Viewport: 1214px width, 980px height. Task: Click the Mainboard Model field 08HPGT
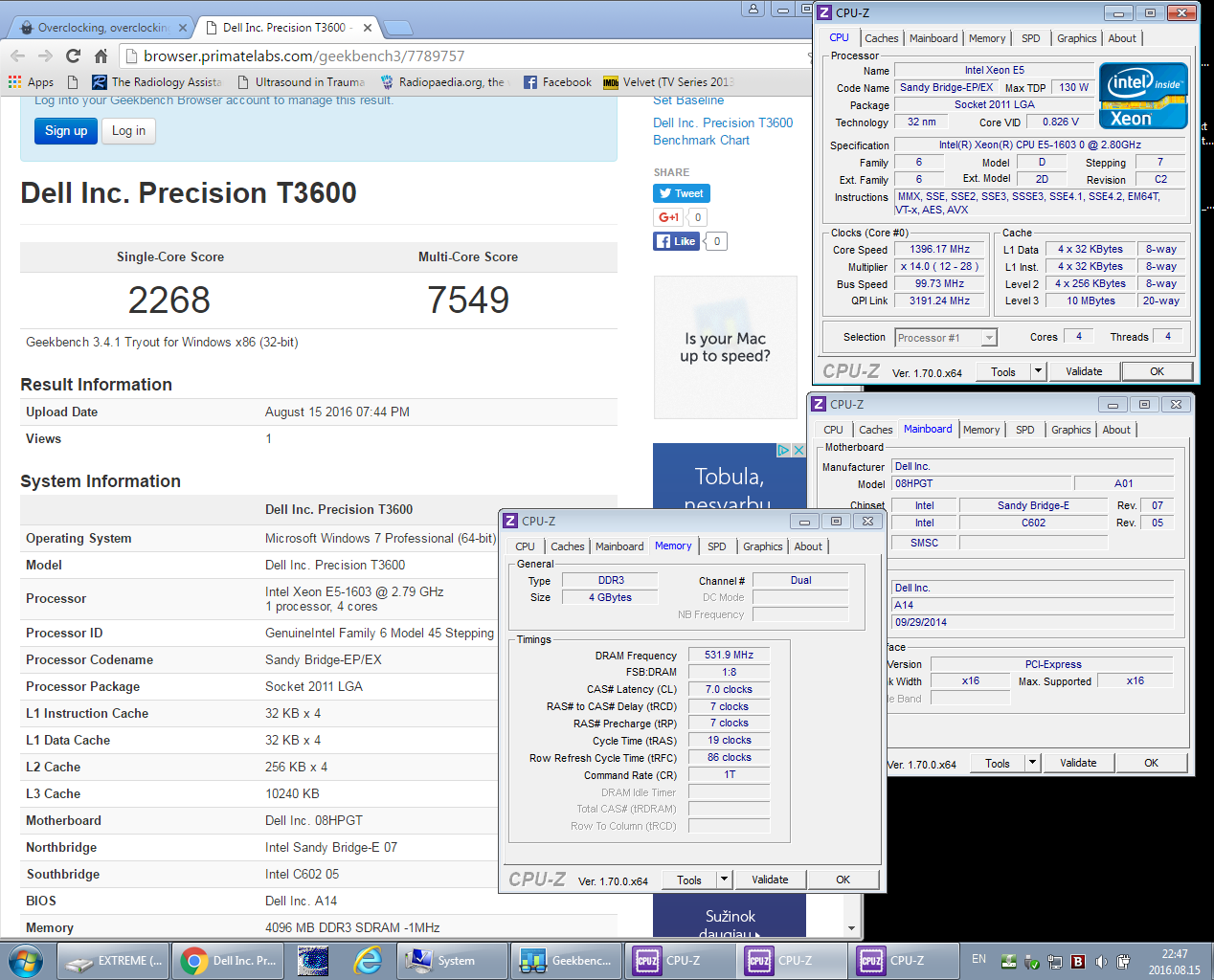[x=981, y=483]
